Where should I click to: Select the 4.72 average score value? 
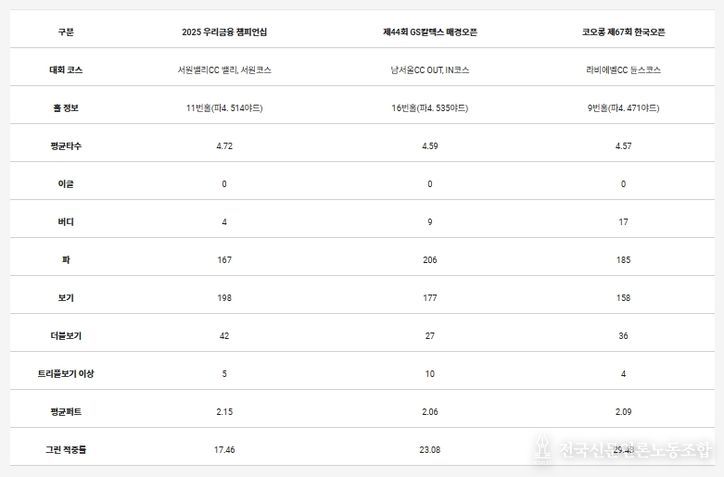point(225,145)
